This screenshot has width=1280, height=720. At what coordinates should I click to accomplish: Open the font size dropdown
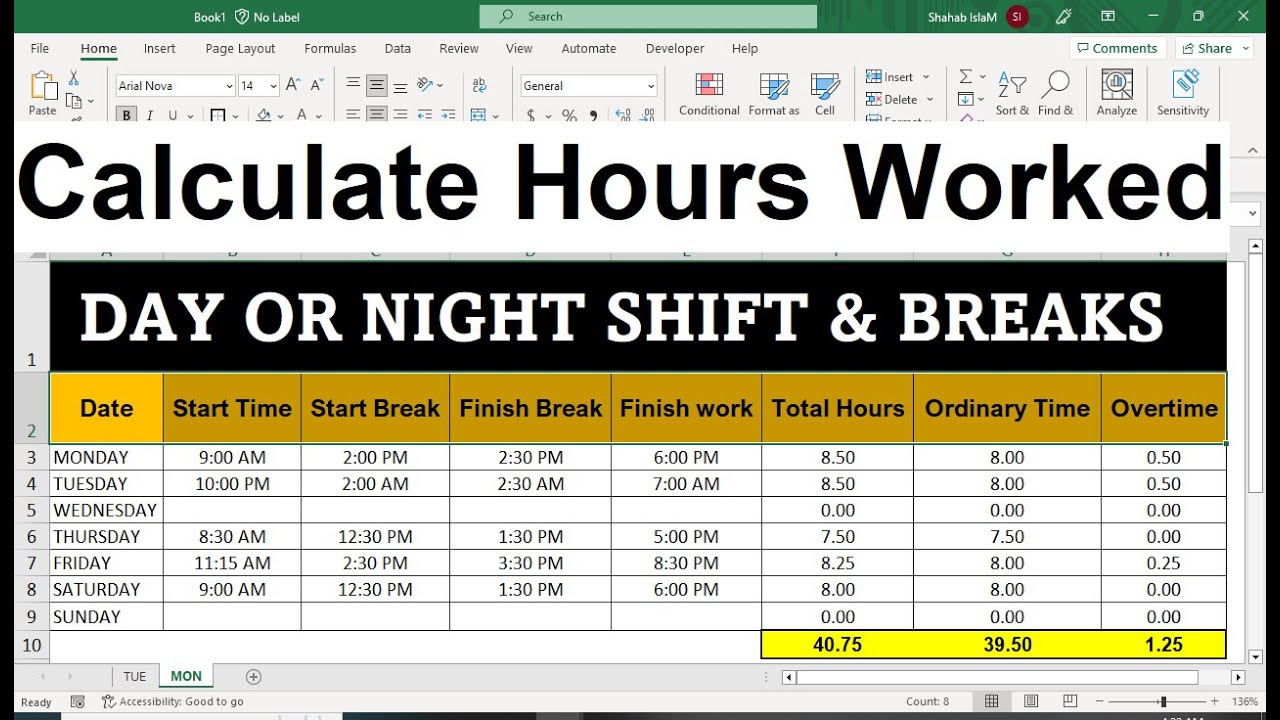tap(273, 86)
